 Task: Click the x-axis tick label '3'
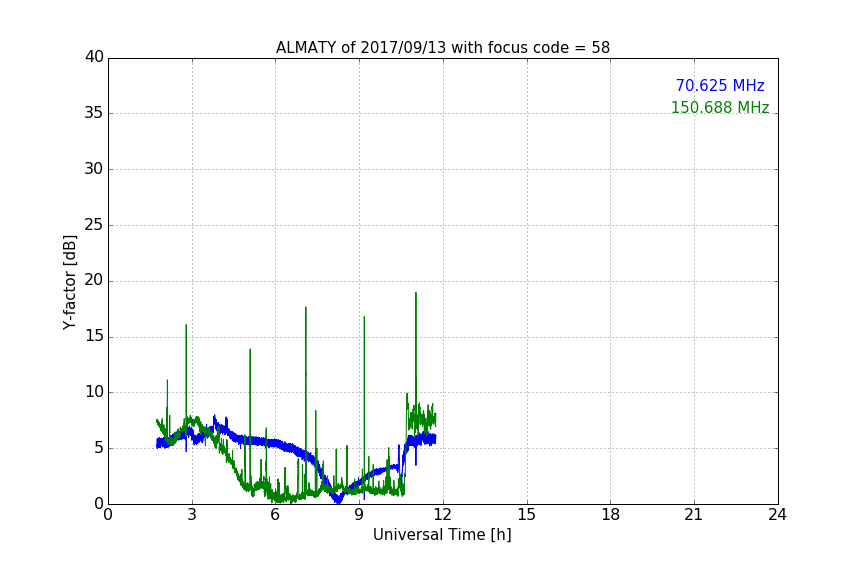click(x=192, y=514)
